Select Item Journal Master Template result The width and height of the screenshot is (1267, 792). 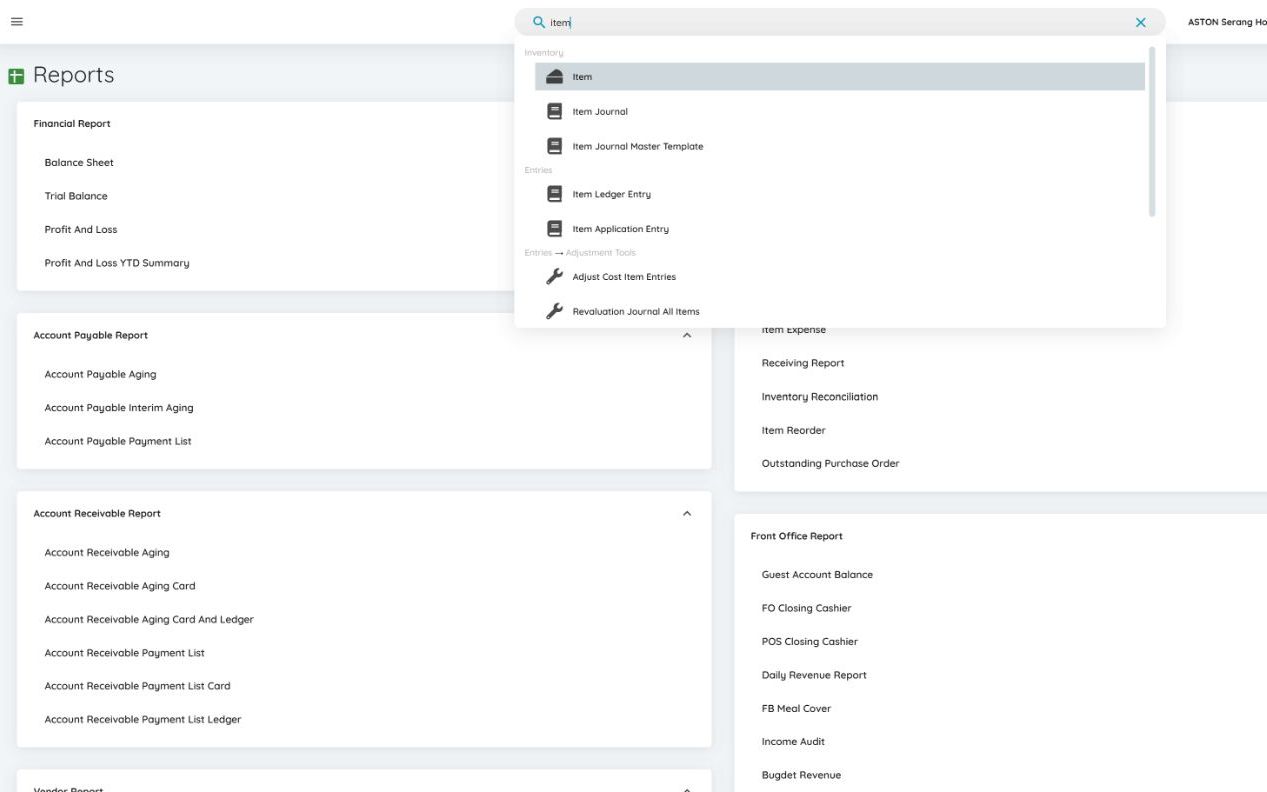tap(637, 147)
